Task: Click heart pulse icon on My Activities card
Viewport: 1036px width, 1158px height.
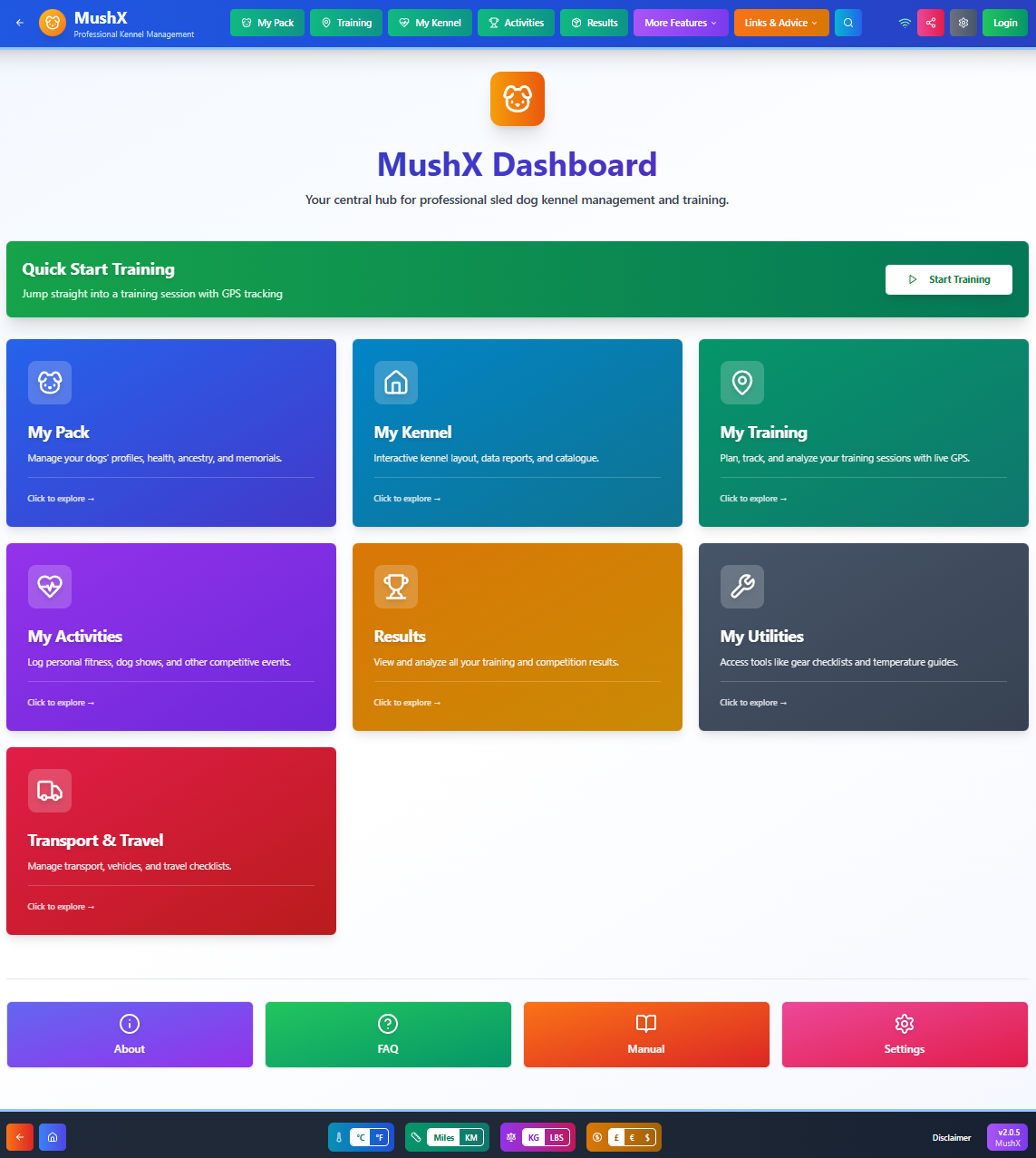Action: pos(50,587)
